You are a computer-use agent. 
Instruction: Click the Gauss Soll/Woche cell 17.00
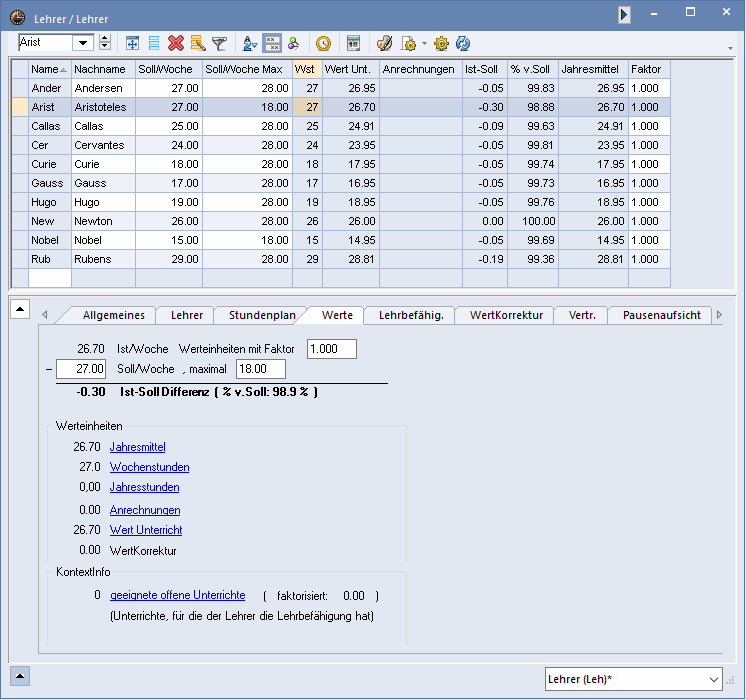[x=169, y=183]
